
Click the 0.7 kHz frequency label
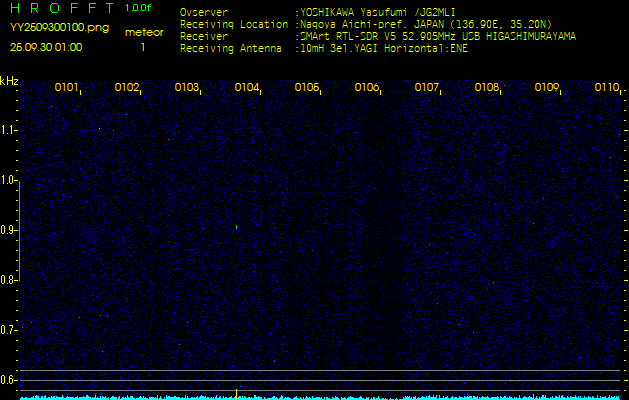7,330
